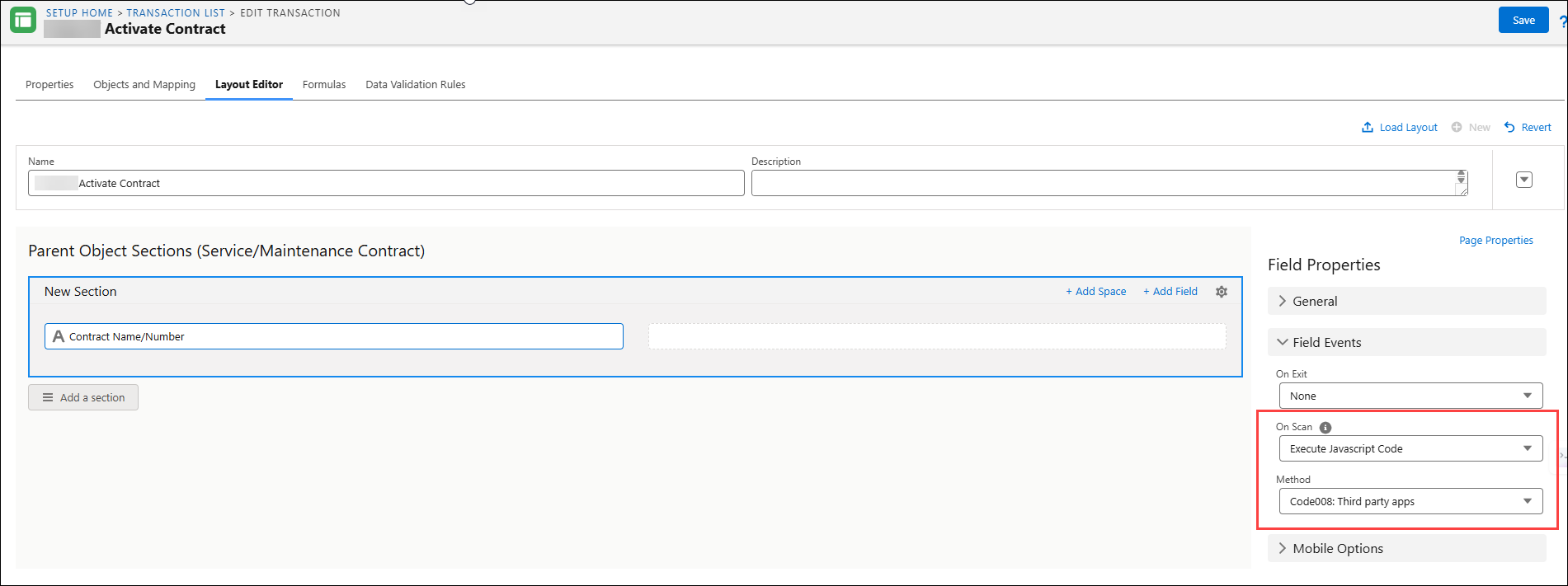The height and width of the screenshot is (586, 1568).
Task: Click the New plus circle icon
Action: pos(1457,127)
